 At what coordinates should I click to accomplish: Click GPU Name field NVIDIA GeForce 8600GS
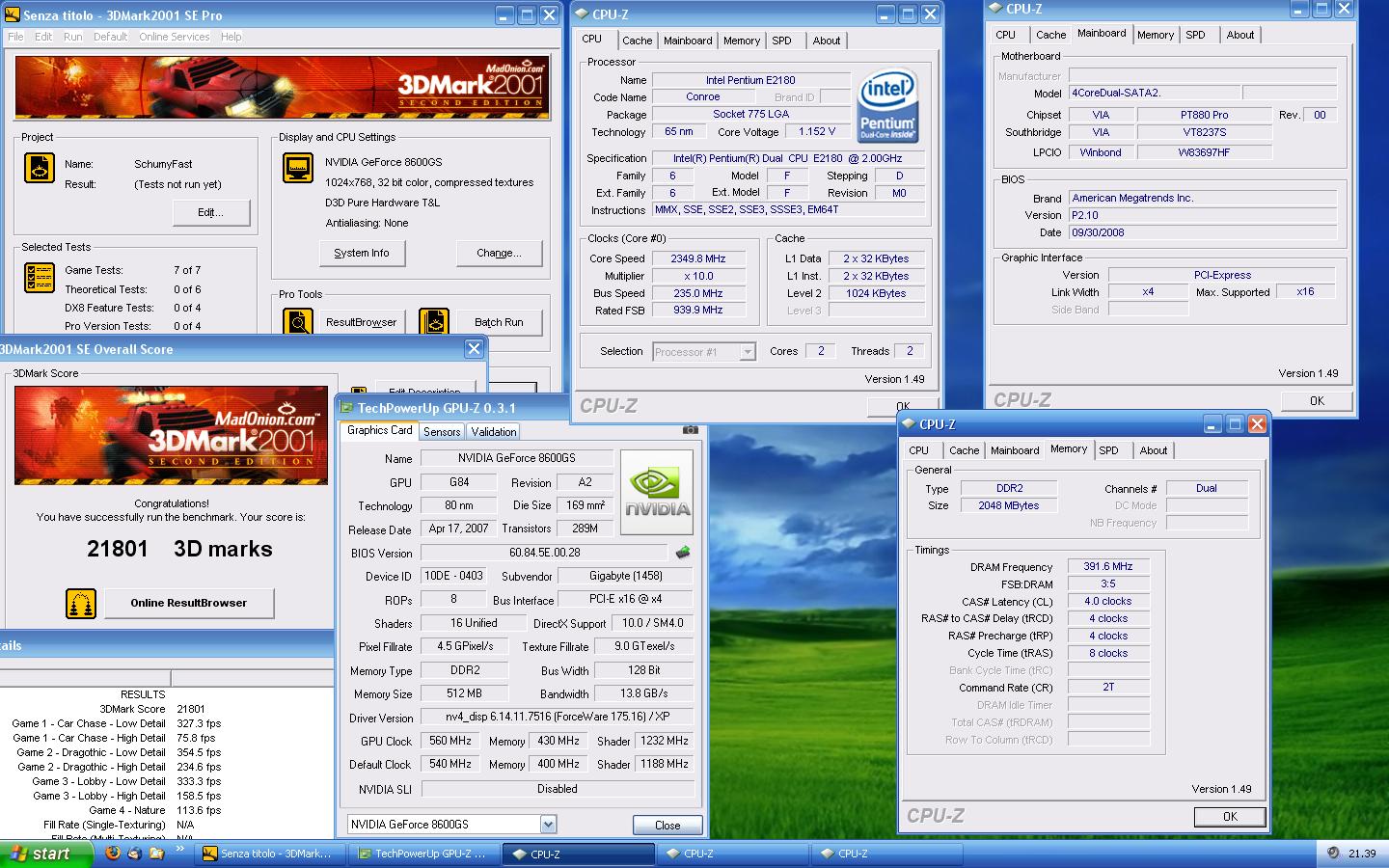tap(517, 458)
